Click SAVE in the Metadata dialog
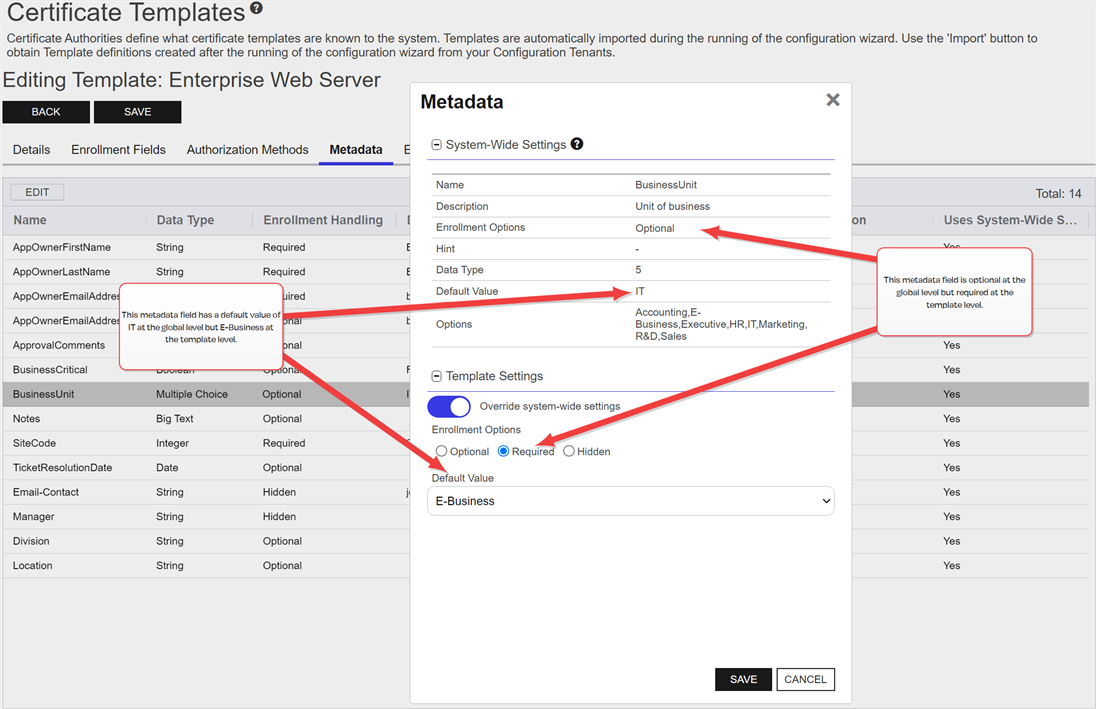1096x709 pixels. tap(743, 679)
